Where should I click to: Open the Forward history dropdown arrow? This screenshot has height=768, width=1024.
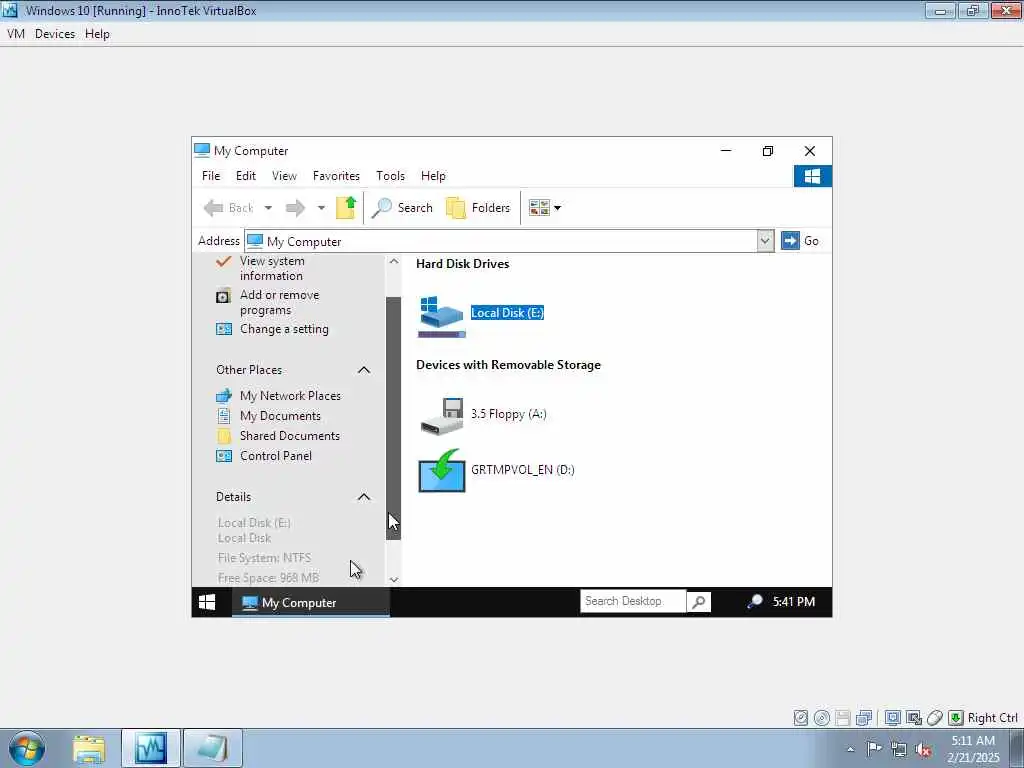321,208
